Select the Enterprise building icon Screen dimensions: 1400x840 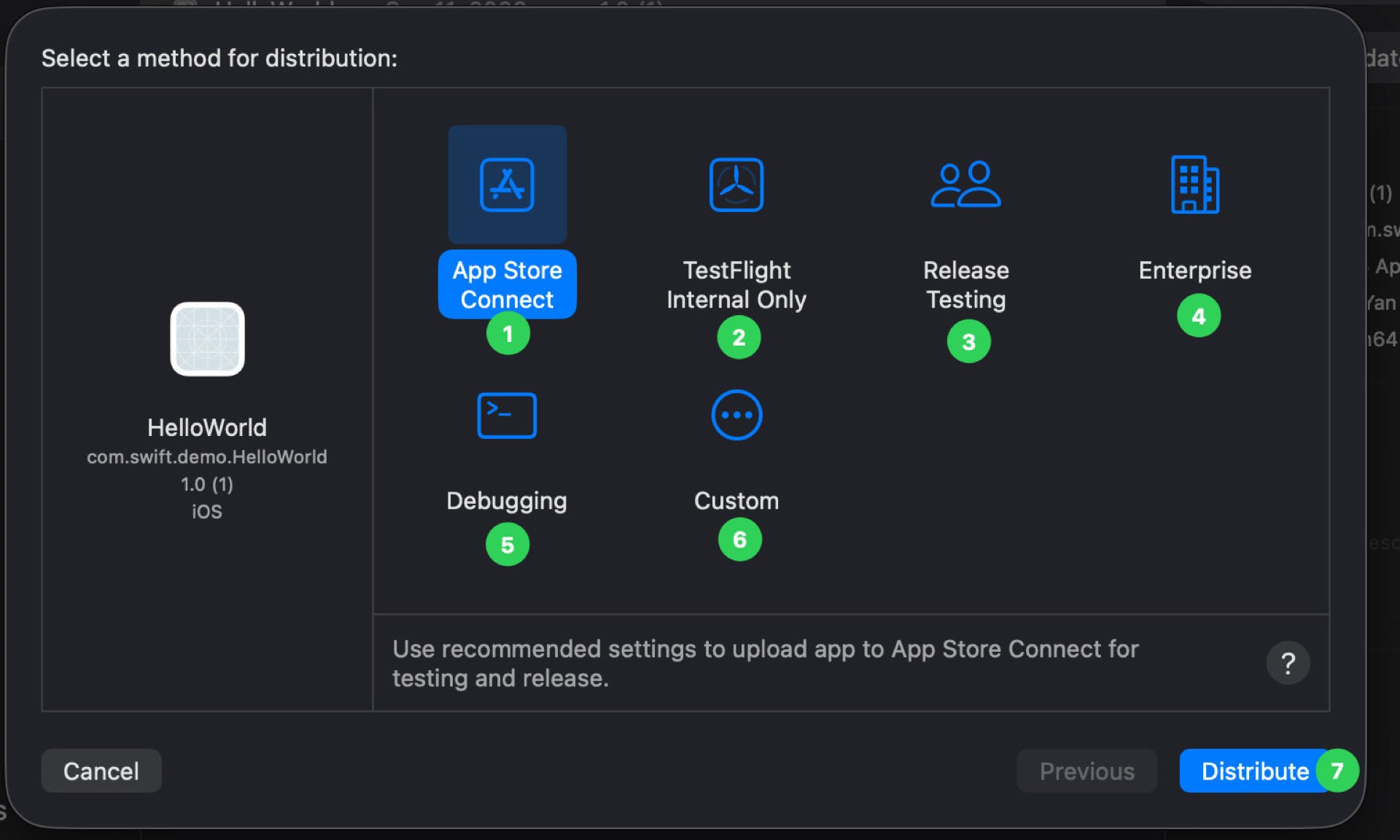point(1195,184)
